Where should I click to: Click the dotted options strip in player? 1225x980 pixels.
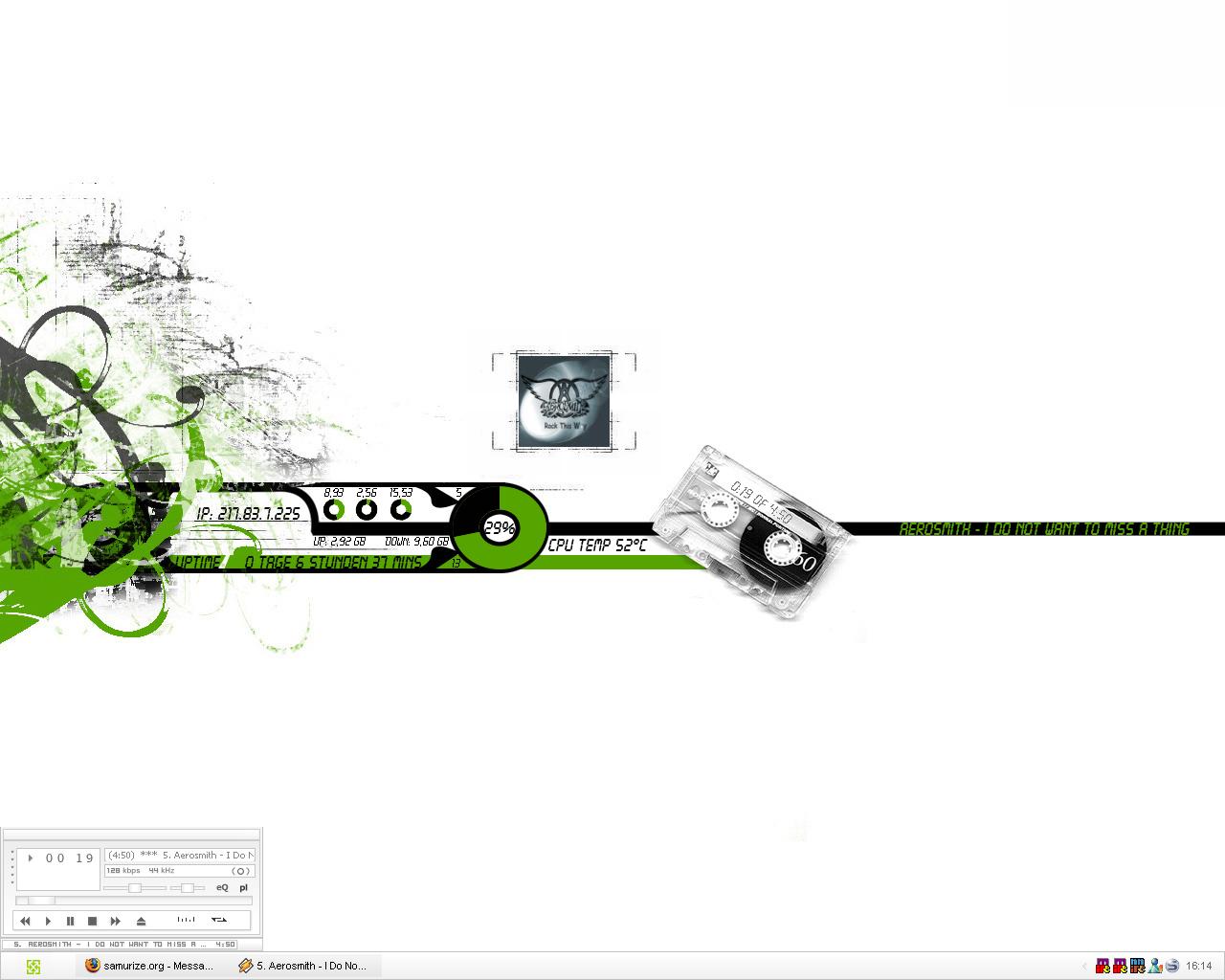[12, 867]
